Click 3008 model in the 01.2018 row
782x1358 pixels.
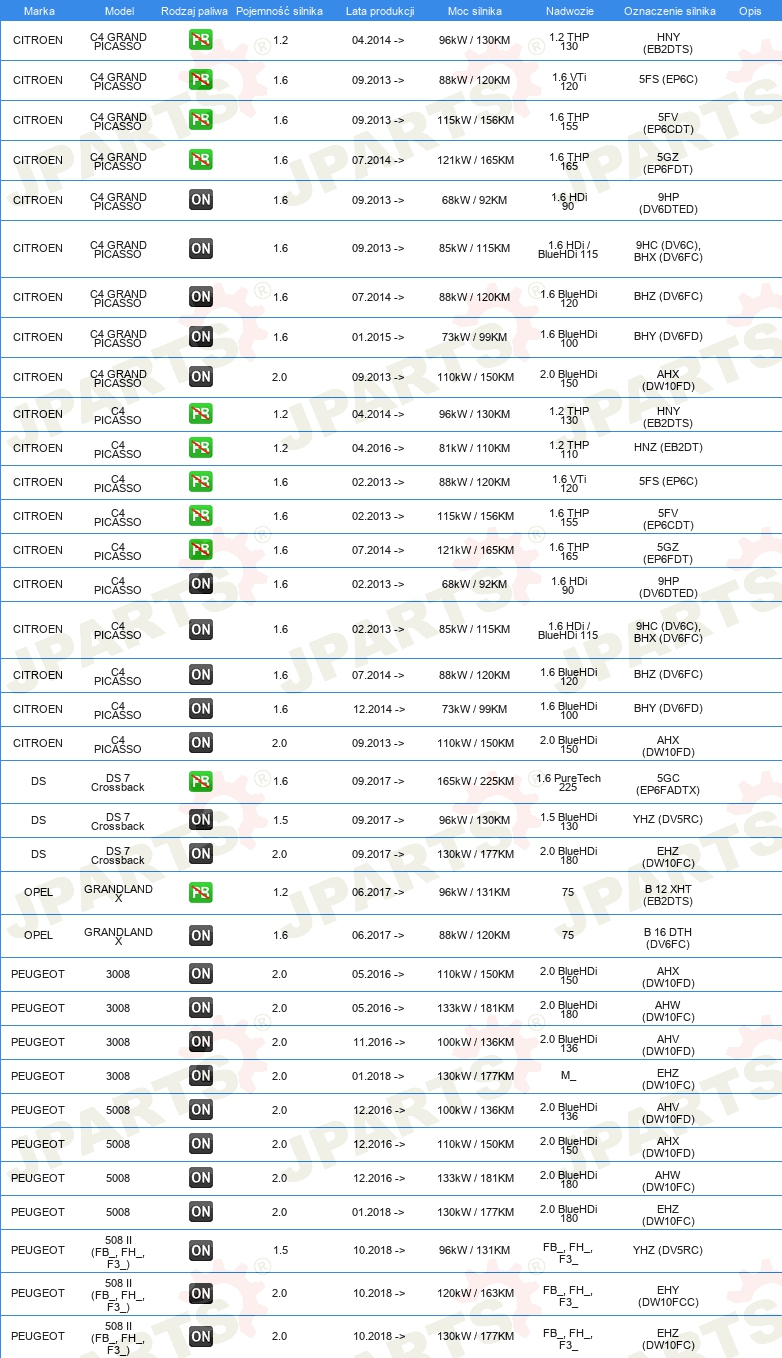[x=118, y=1076]
